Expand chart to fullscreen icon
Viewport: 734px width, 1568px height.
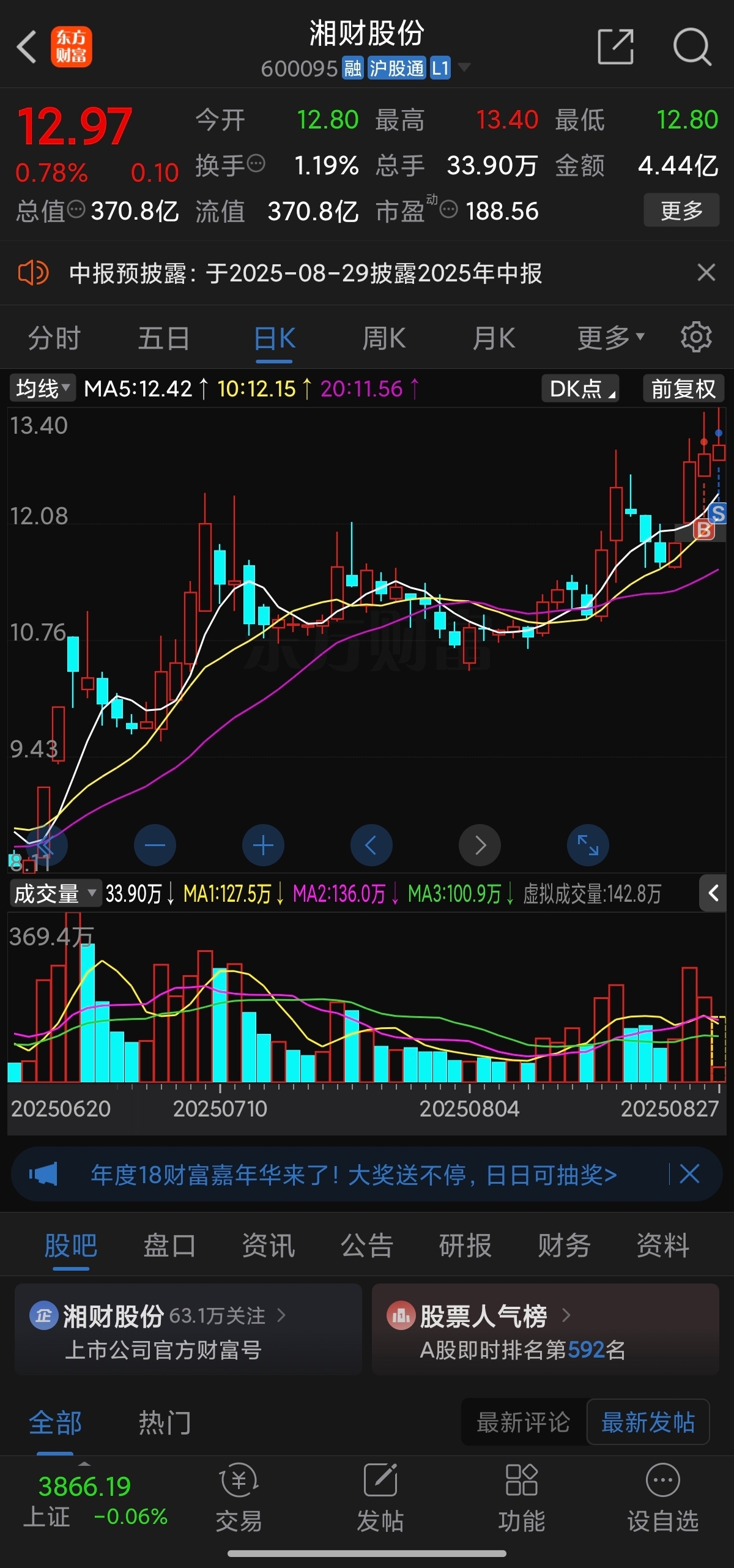[588, 845]
